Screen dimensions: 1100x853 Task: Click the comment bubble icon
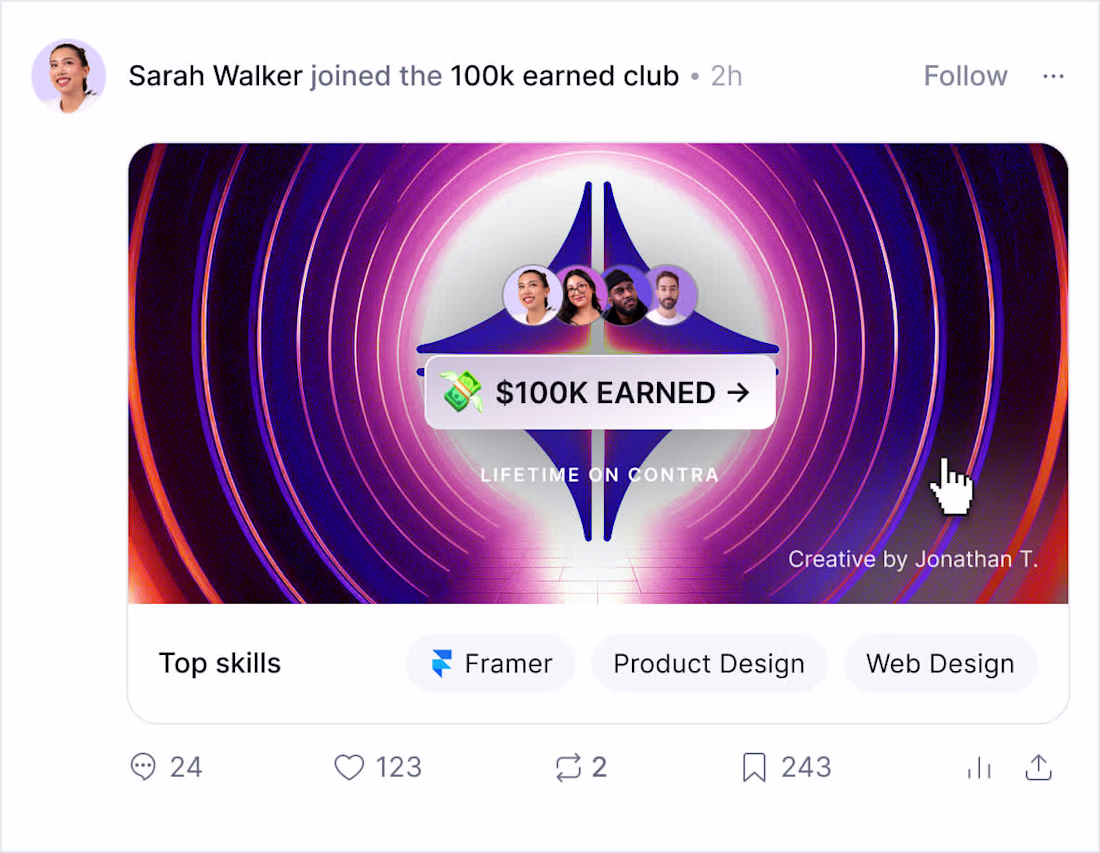point(143,767)
